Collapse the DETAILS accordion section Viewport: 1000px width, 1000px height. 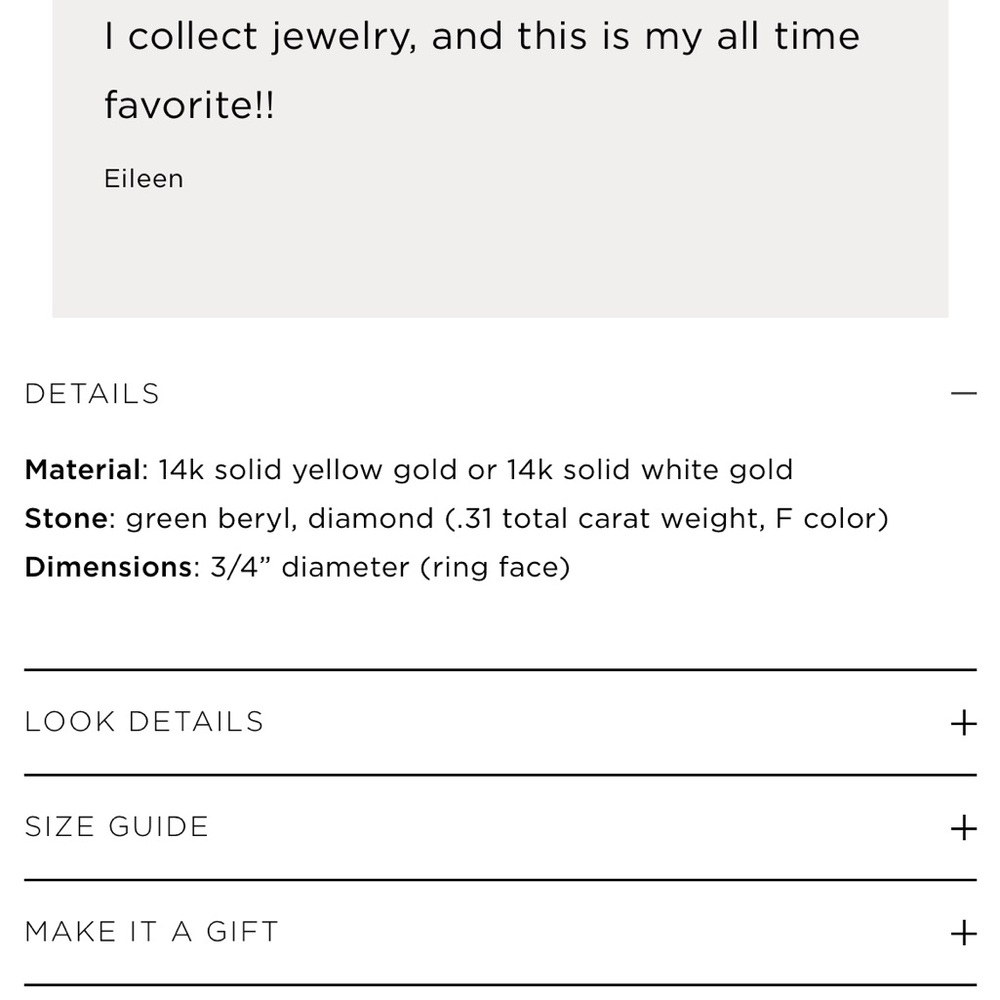[963, 390]
